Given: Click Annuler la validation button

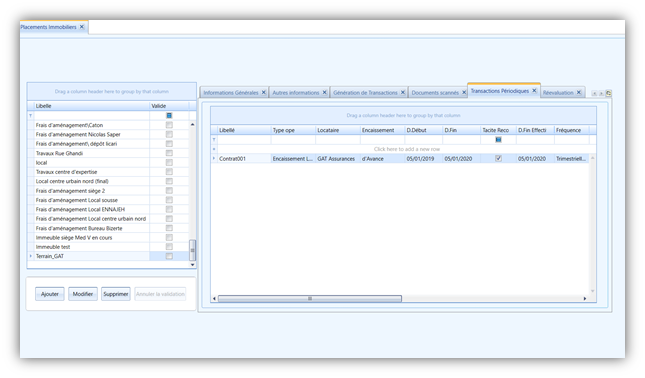Looking at the screenshot, I should point(160,294).
